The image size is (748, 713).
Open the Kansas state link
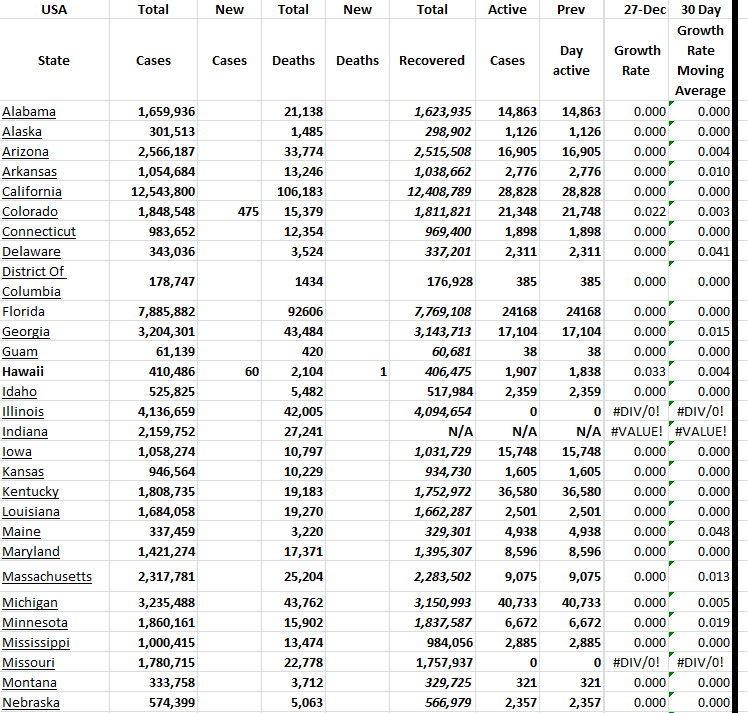tap(23, 472)
